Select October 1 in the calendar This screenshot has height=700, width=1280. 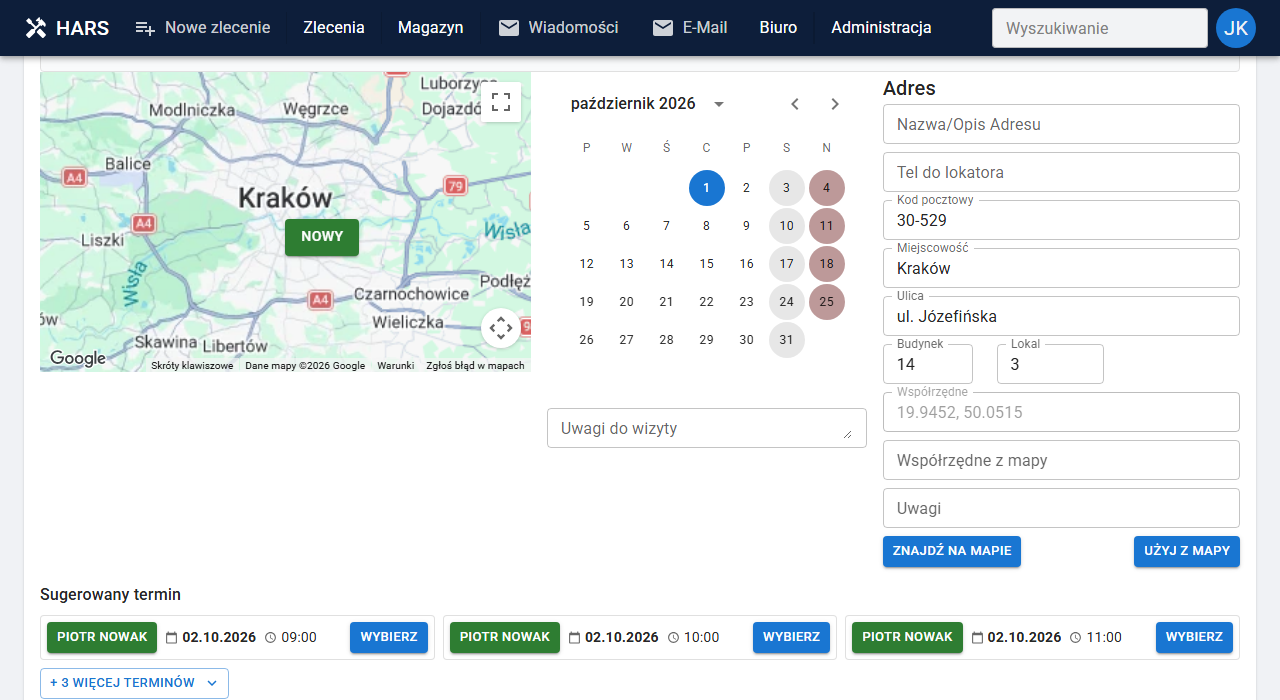click(707, 188)
